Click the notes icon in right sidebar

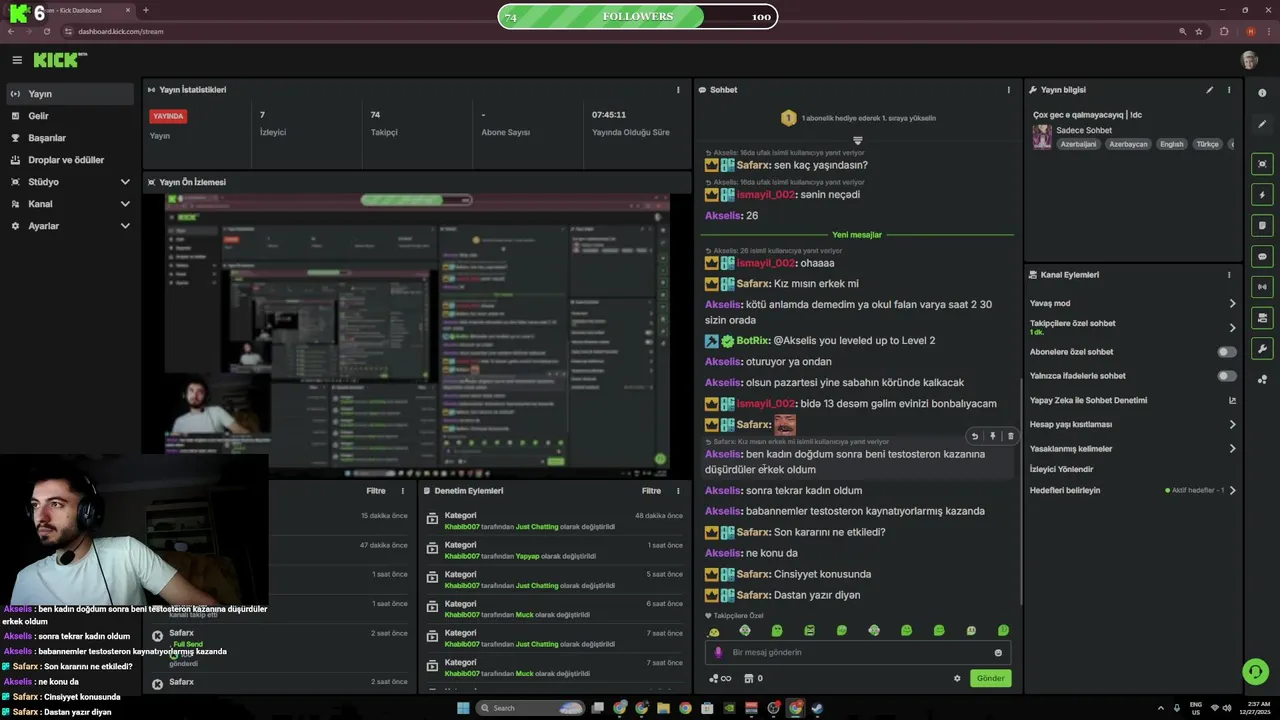tap(1262, 226)
